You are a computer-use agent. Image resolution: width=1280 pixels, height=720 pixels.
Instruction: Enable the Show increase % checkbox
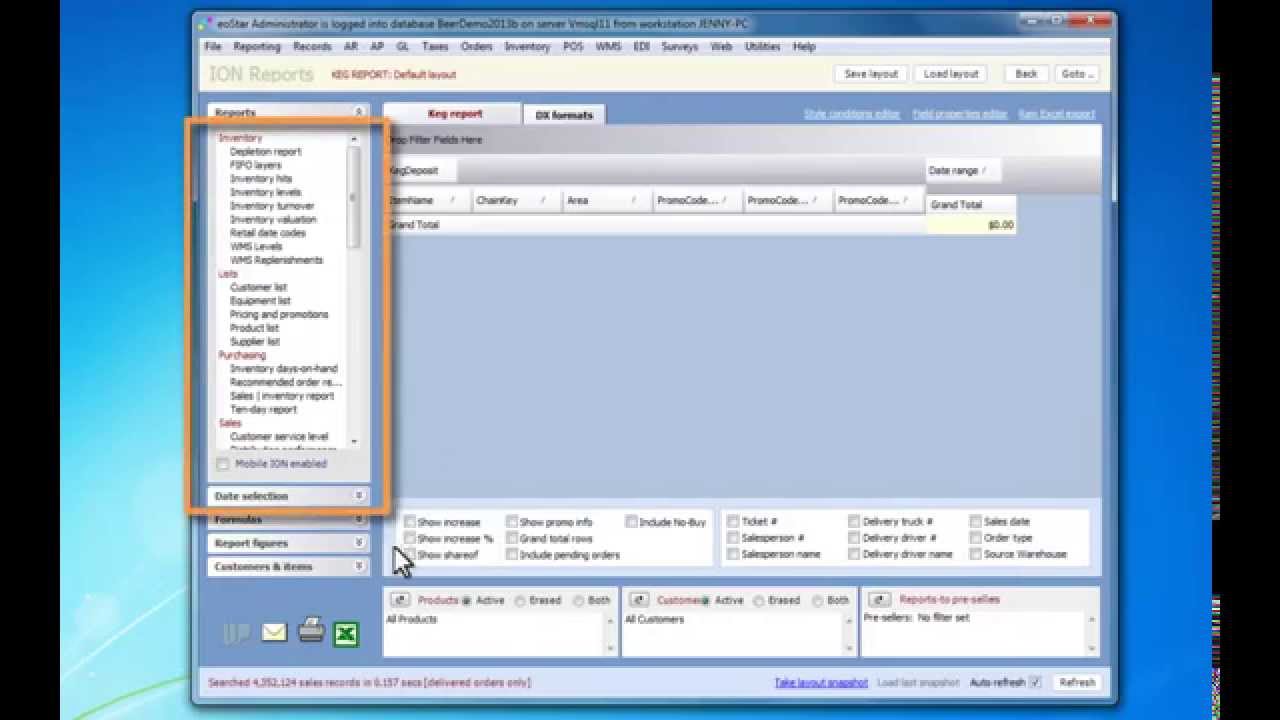point(410,538)
